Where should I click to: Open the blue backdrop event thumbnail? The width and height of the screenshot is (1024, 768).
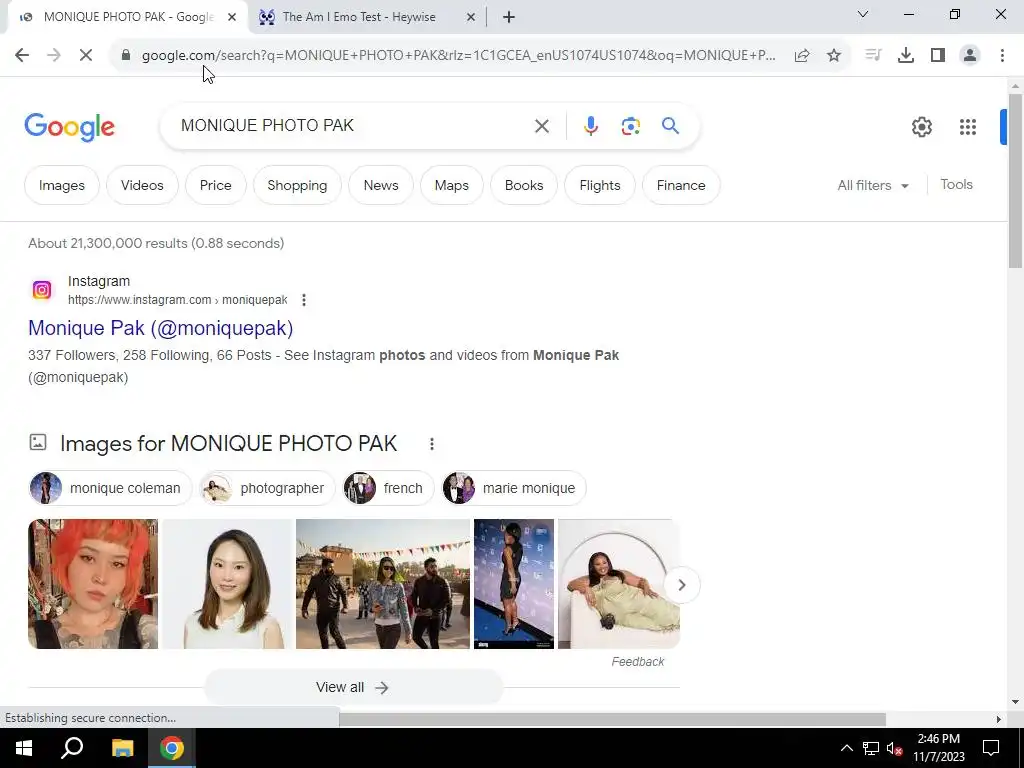coord(514,584)
